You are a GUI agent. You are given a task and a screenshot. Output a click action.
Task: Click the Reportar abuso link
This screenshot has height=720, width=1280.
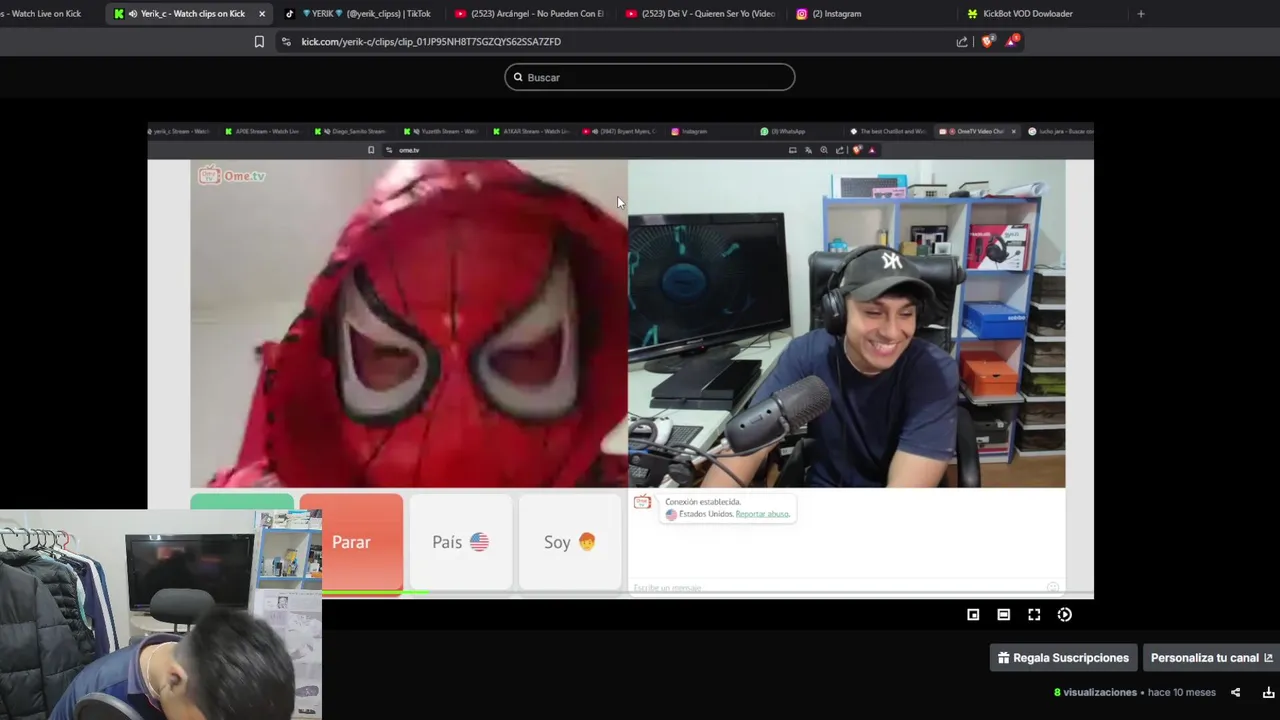(x=762, y=514)
